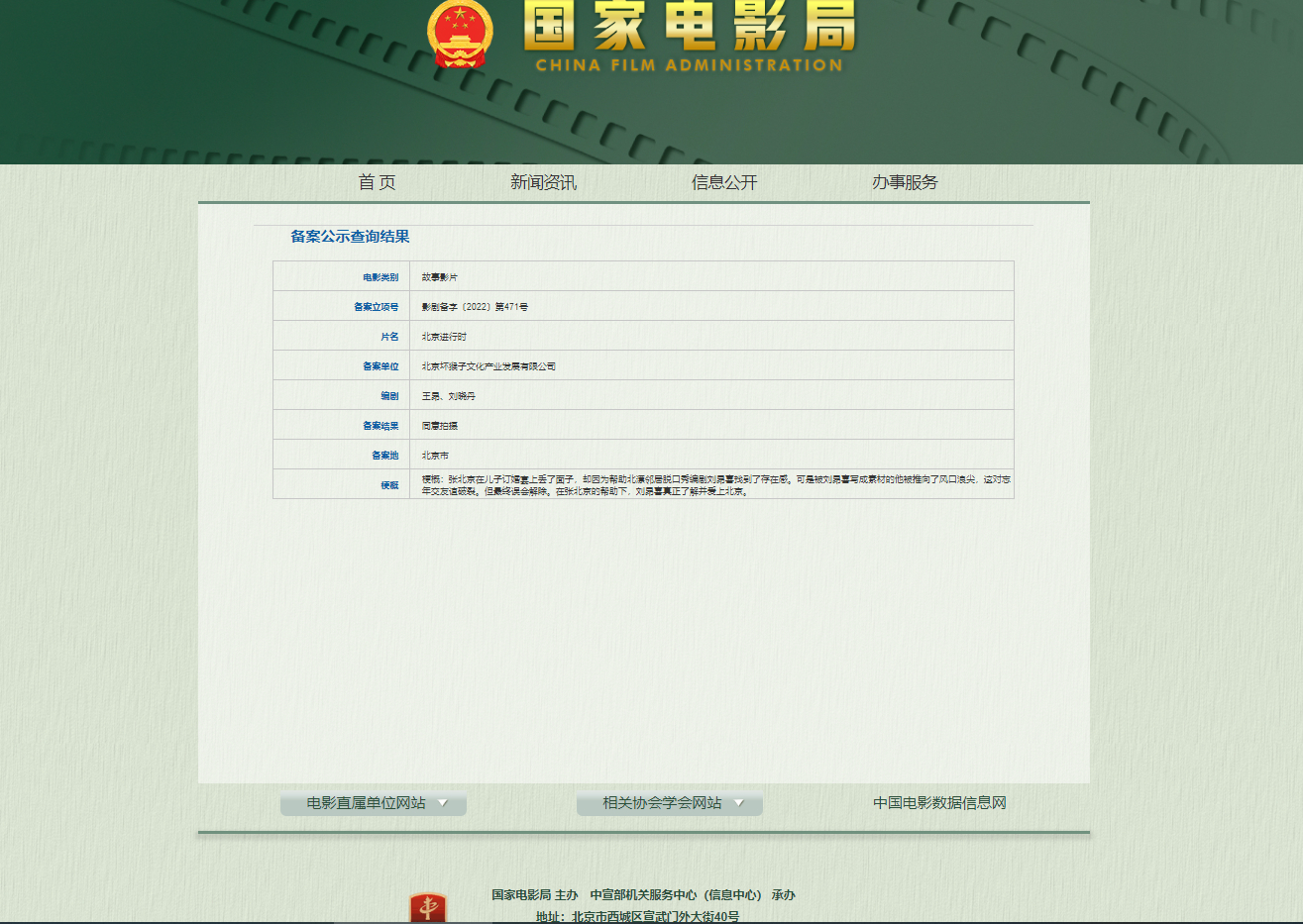This screenshot has height=924, width=1303.
Task: Click the 备案立项号 label cell
Action: click(341, 306)
